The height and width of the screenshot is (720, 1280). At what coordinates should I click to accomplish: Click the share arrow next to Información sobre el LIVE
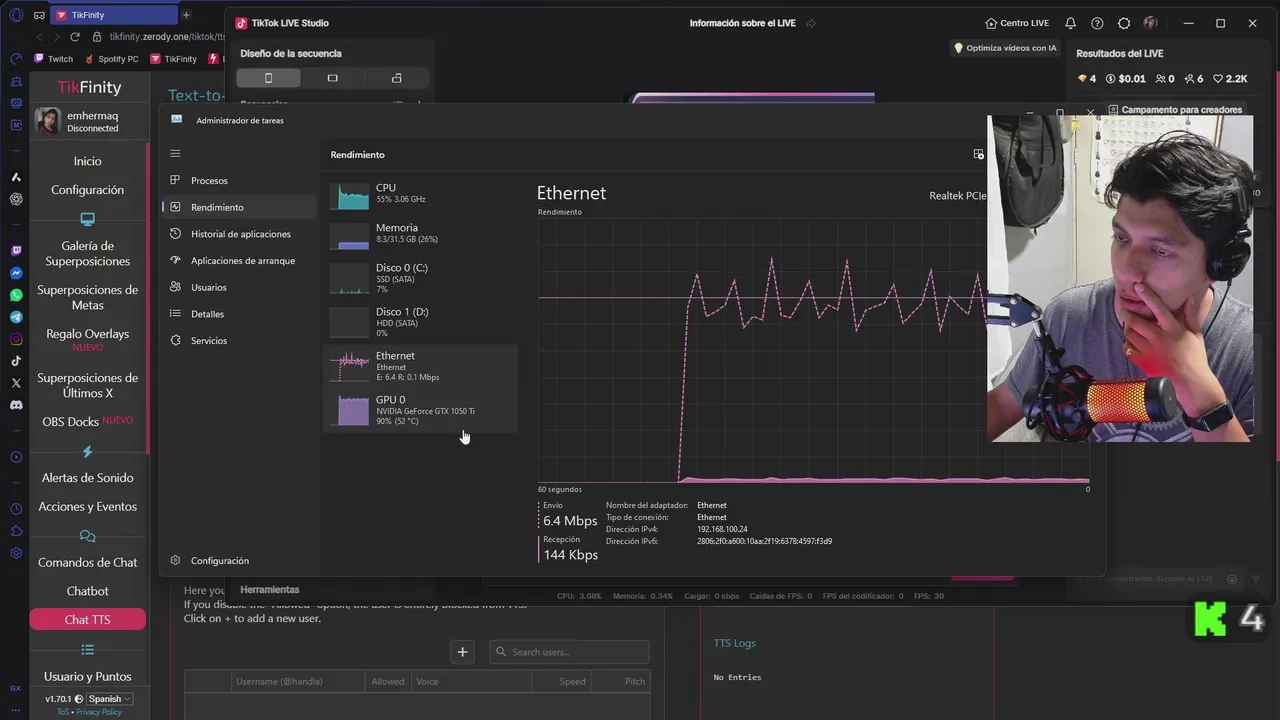click(811, 23)
